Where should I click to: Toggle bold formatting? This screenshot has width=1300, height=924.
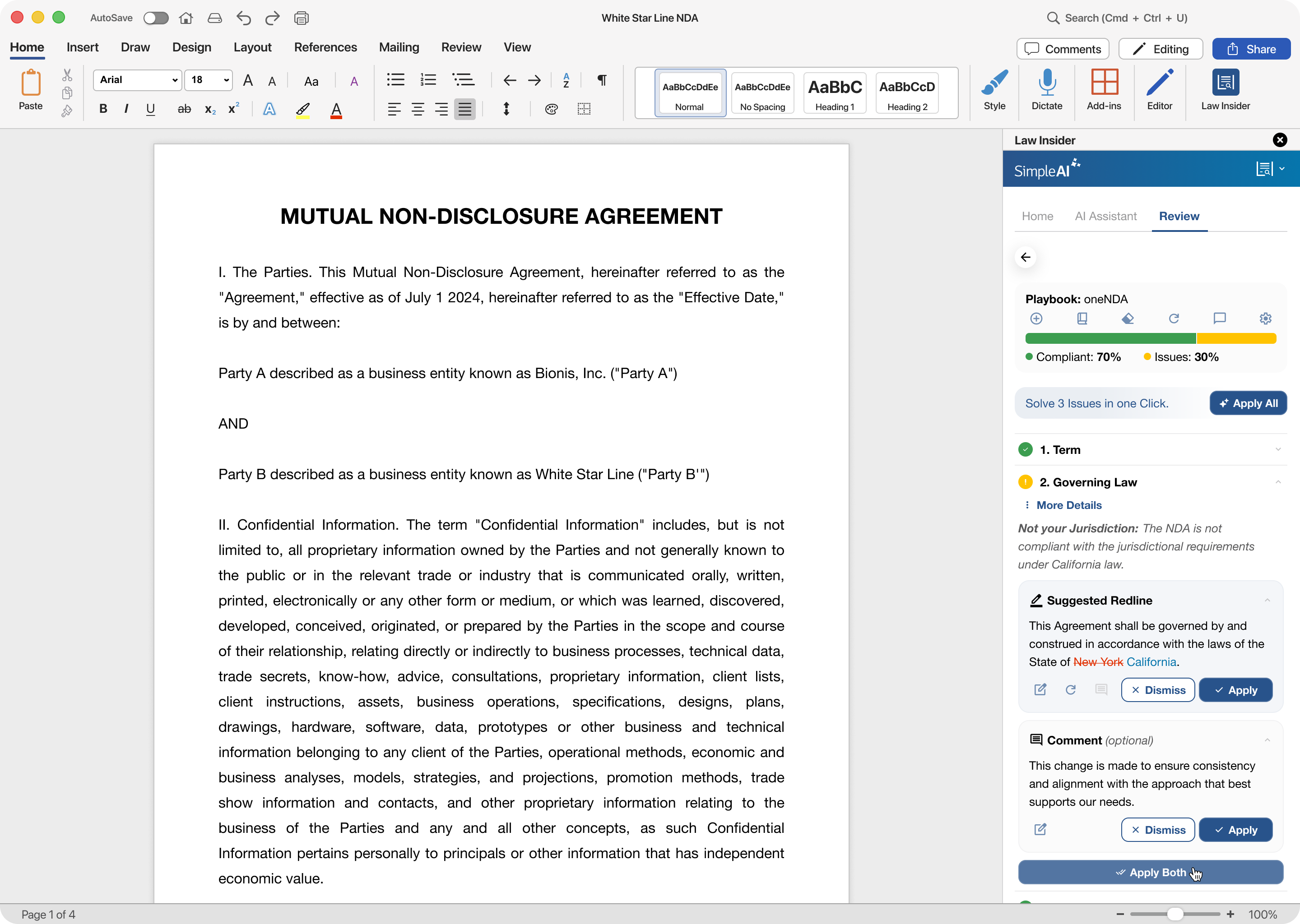(103, 109)
